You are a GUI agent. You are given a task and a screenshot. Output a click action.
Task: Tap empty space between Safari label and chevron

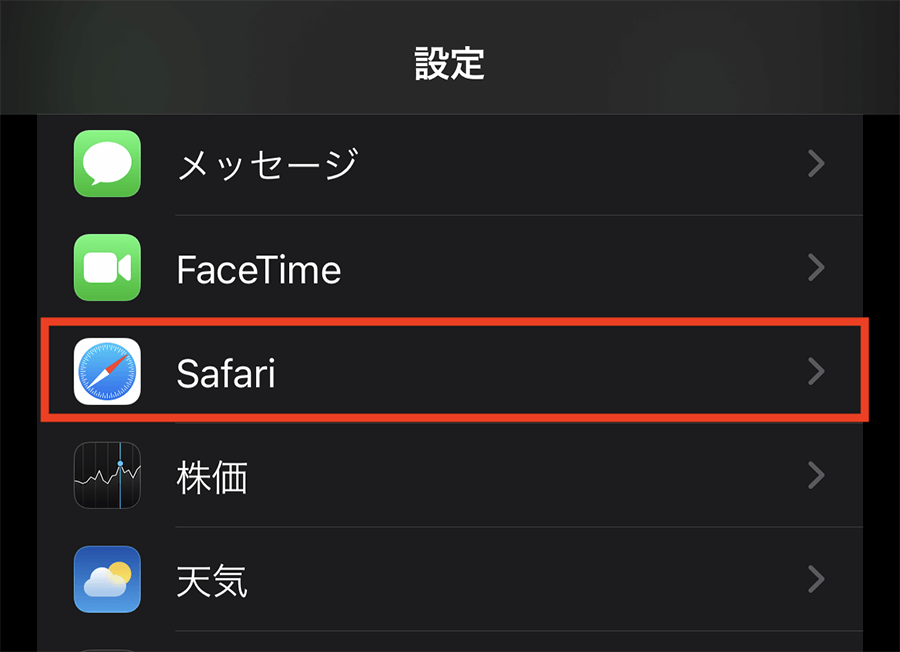[x=540, y=372]
